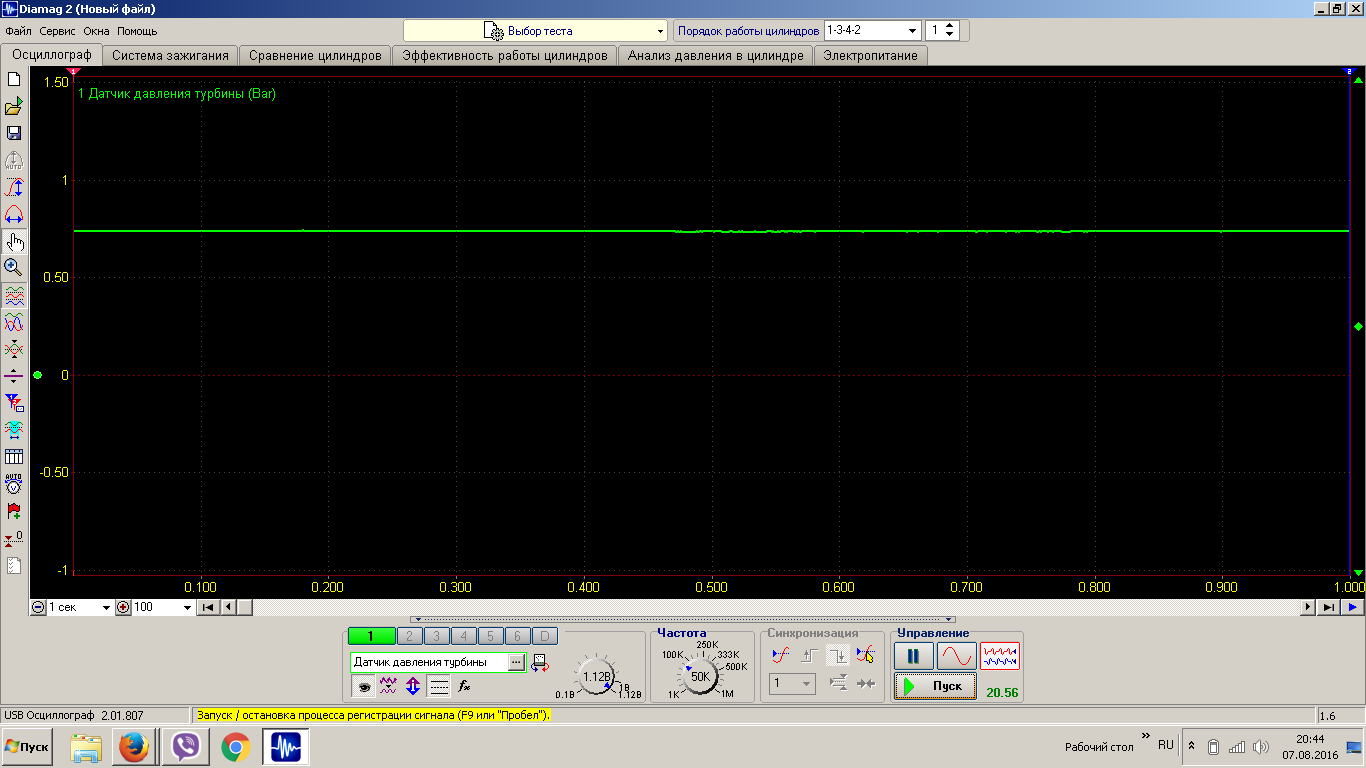Screen dimensions: 1366x768
Task: Enable channel 2 button
Action: point(410,636)
